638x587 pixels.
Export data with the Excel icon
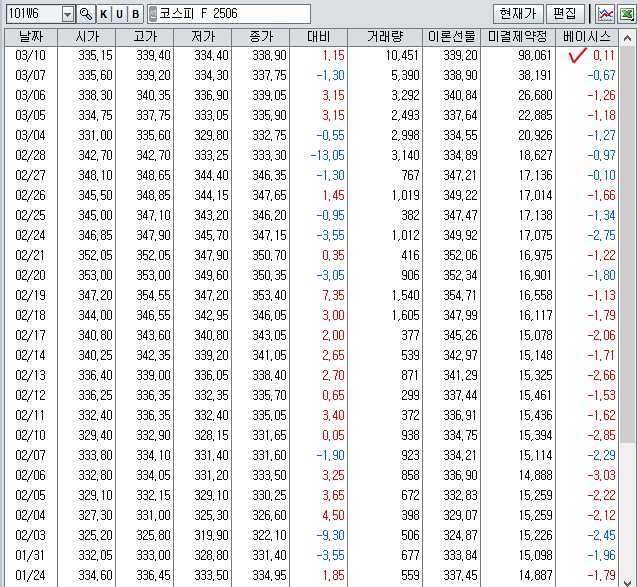tap(626, 14)
